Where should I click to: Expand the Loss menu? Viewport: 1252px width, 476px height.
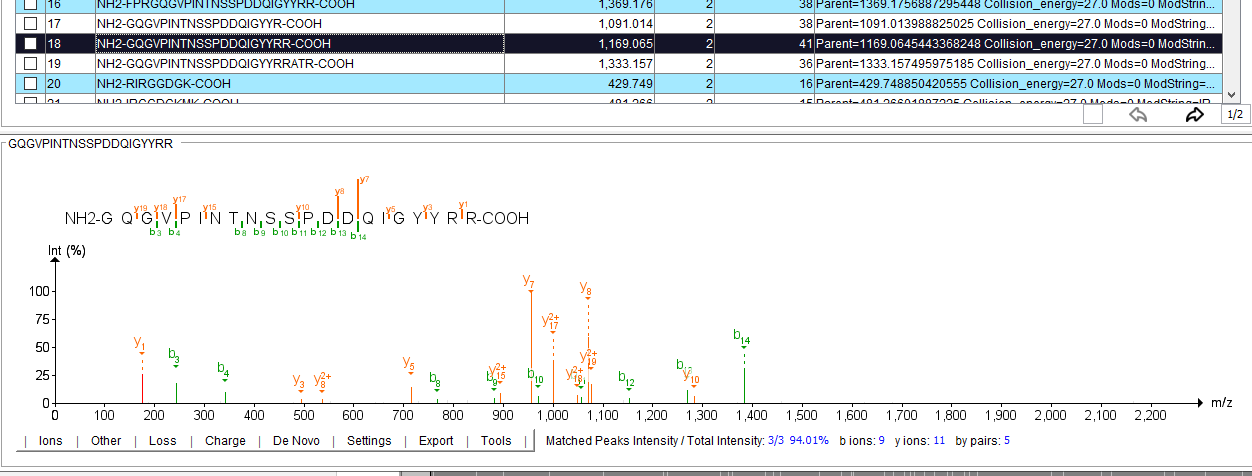[x=162, y=441]
